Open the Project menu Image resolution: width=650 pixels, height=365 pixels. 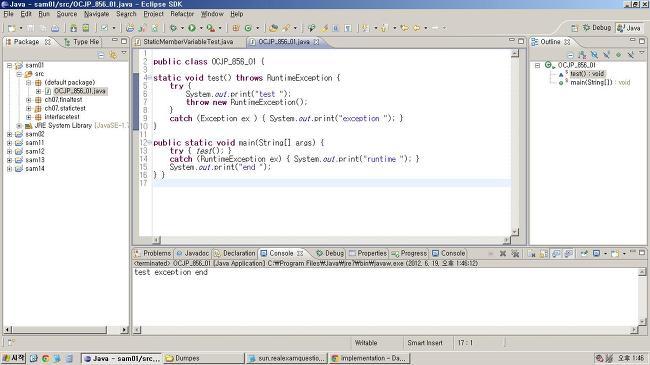(x=153, y=14)
